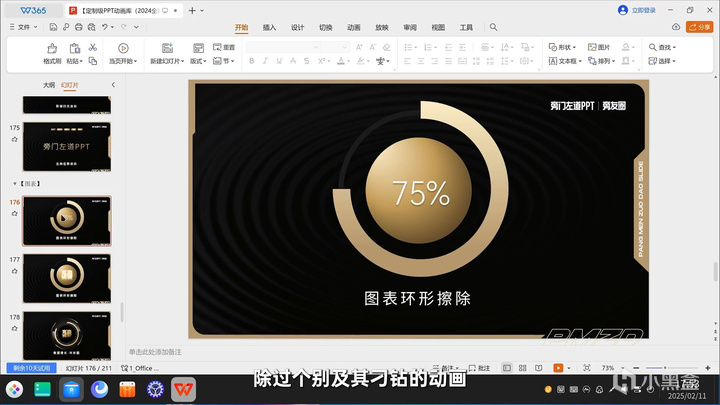Switch to the 动画 ribbon tab
Image resolution: width=720 pixels, height=405 pixels.
tap(354, 28)
